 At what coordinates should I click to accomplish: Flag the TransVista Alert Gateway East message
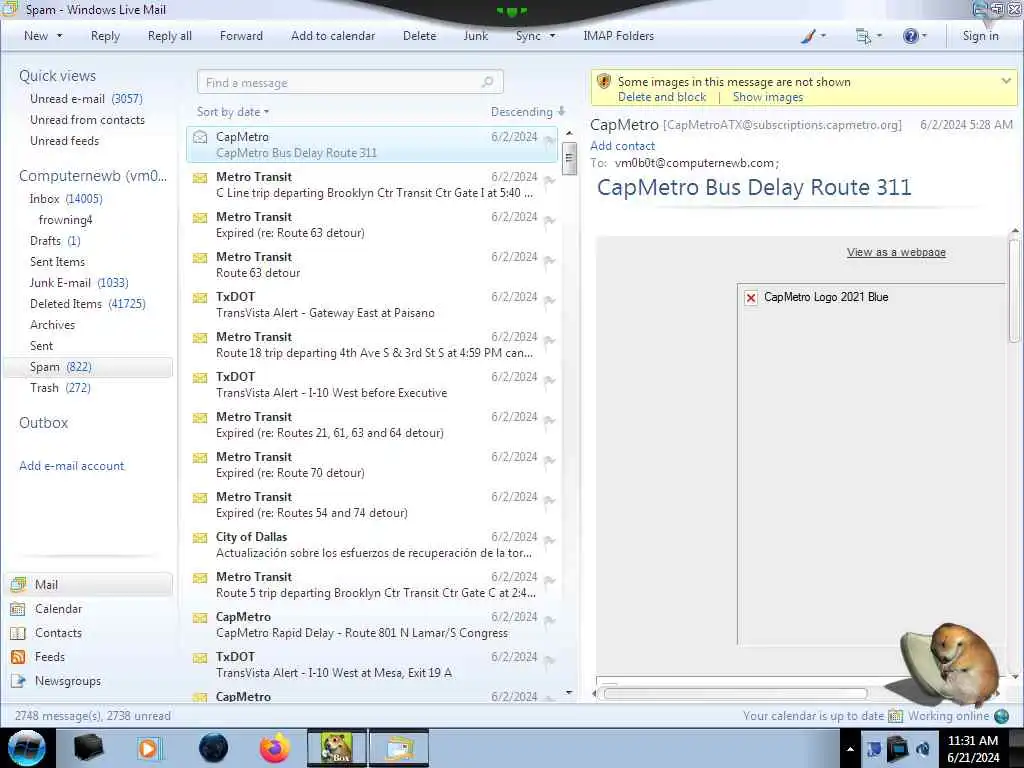[550, 300]
